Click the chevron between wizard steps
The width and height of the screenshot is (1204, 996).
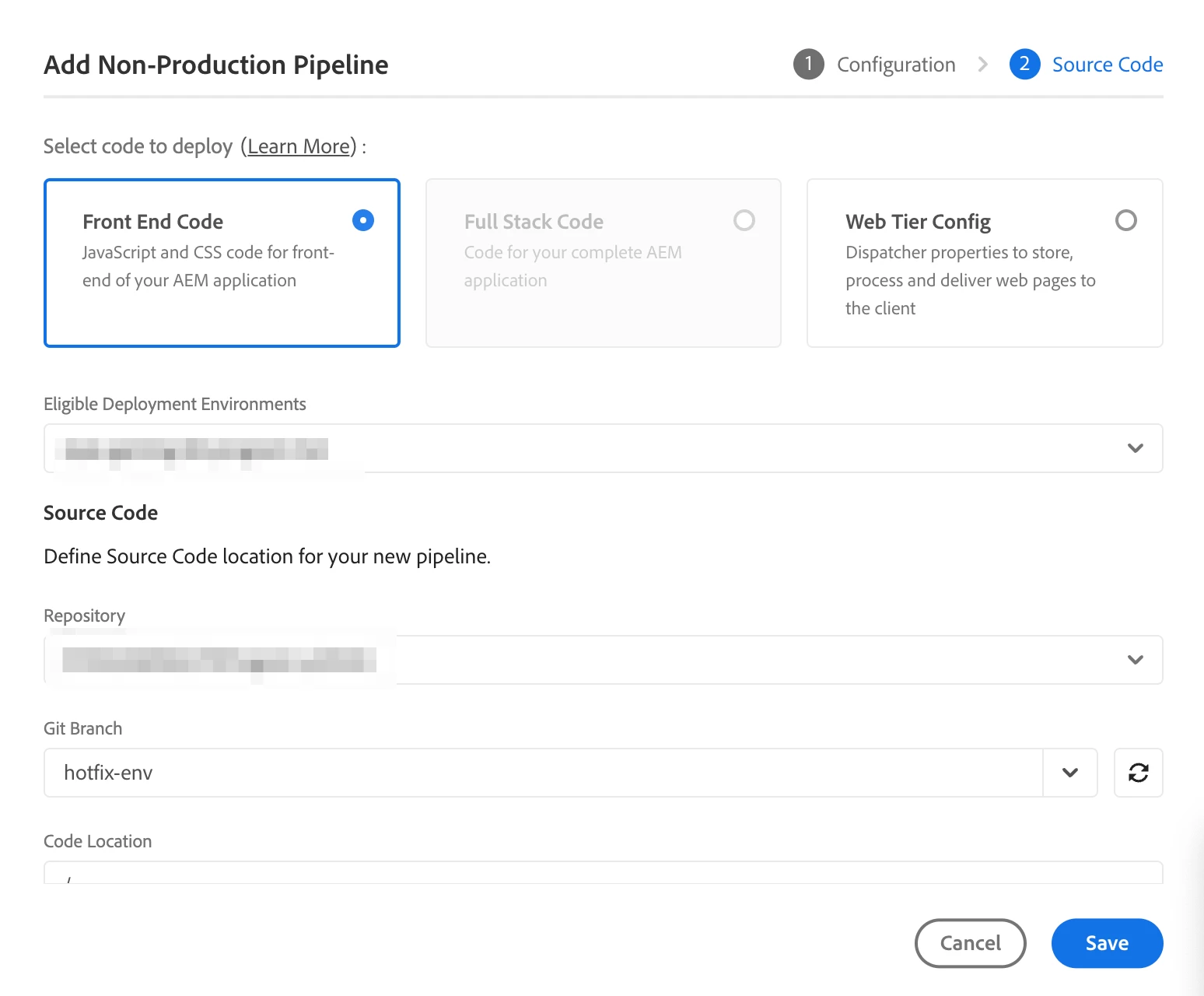coord(982,65)
